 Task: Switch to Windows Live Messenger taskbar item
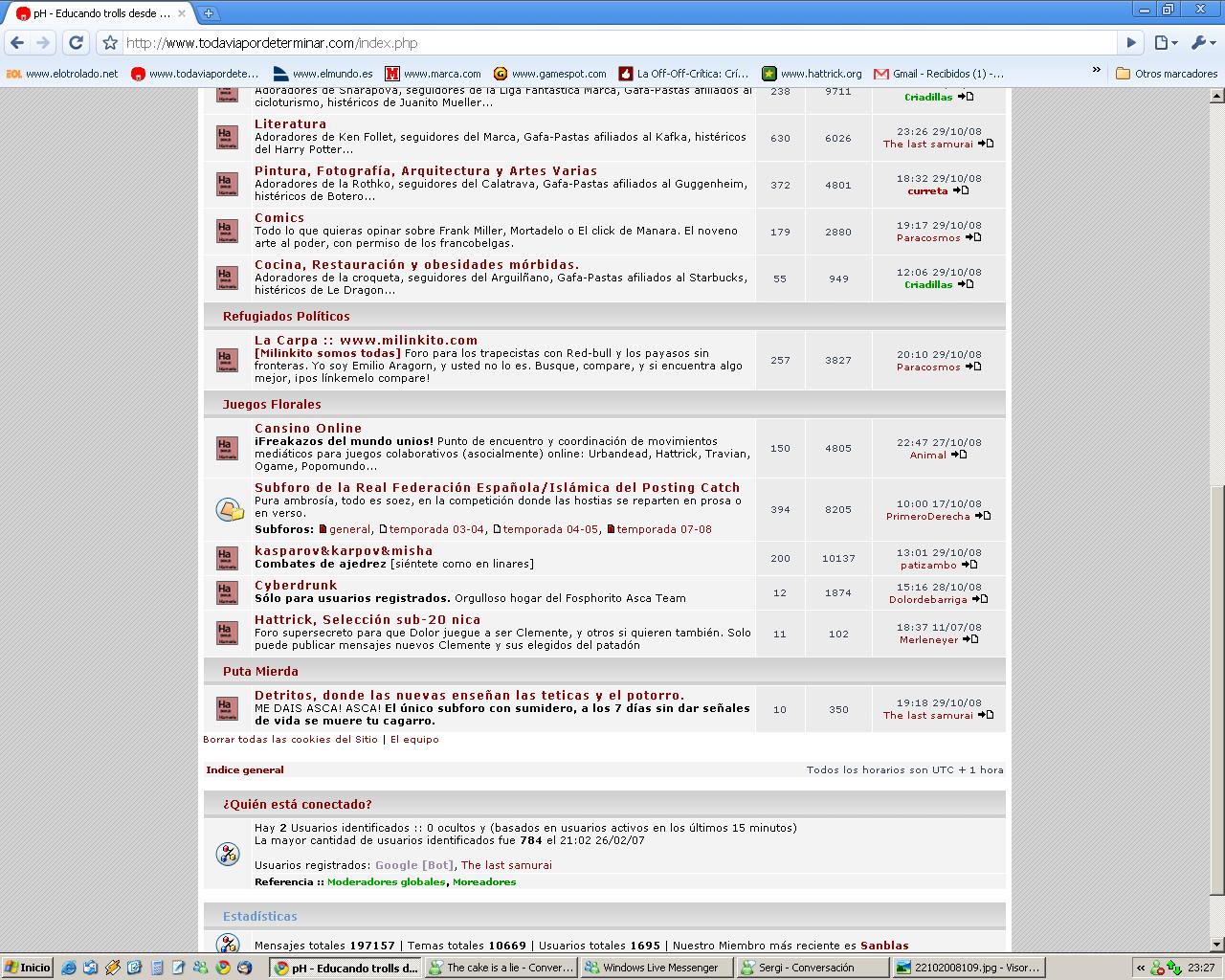tap(654, 968)
